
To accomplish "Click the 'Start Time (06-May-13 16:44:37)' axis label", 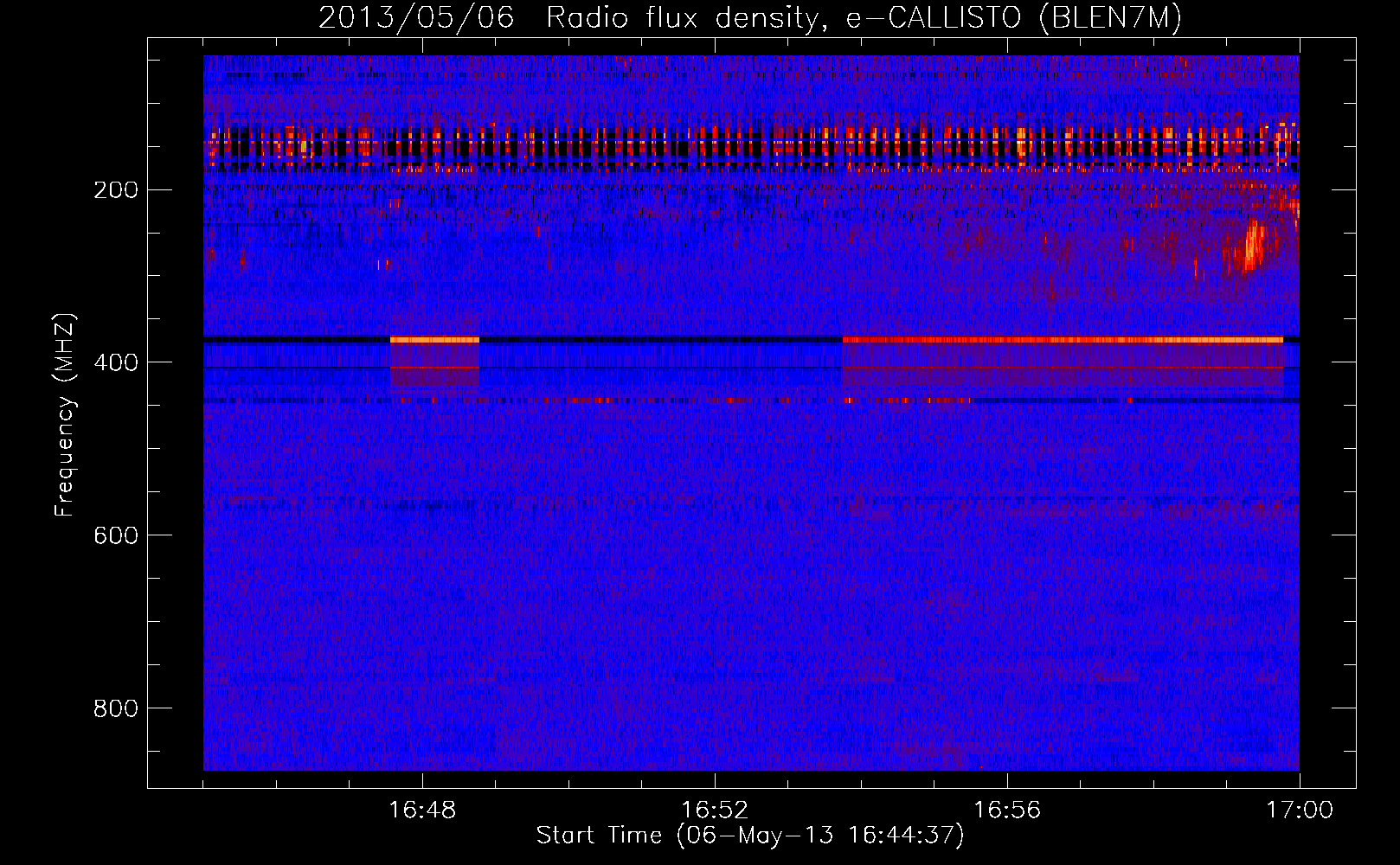I will [750, 836].
